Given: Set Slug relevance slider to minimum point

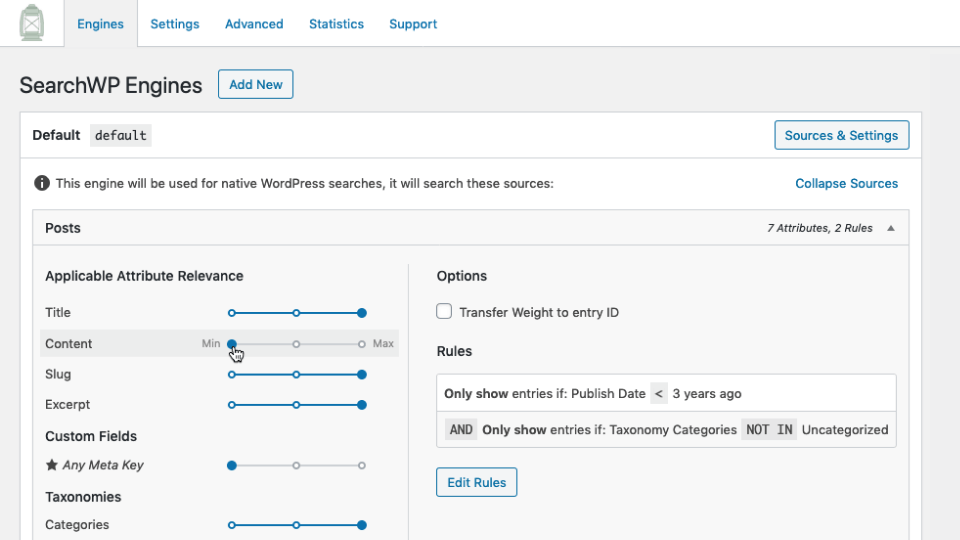Looking at the screenshot, I should point(231,375).
